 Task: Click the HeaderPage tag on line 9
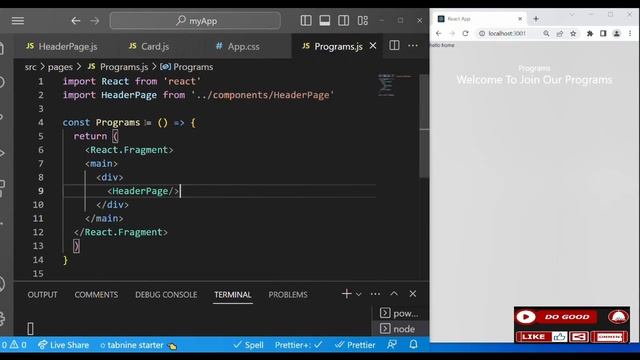pyautogui.click(x=143, y=191)
